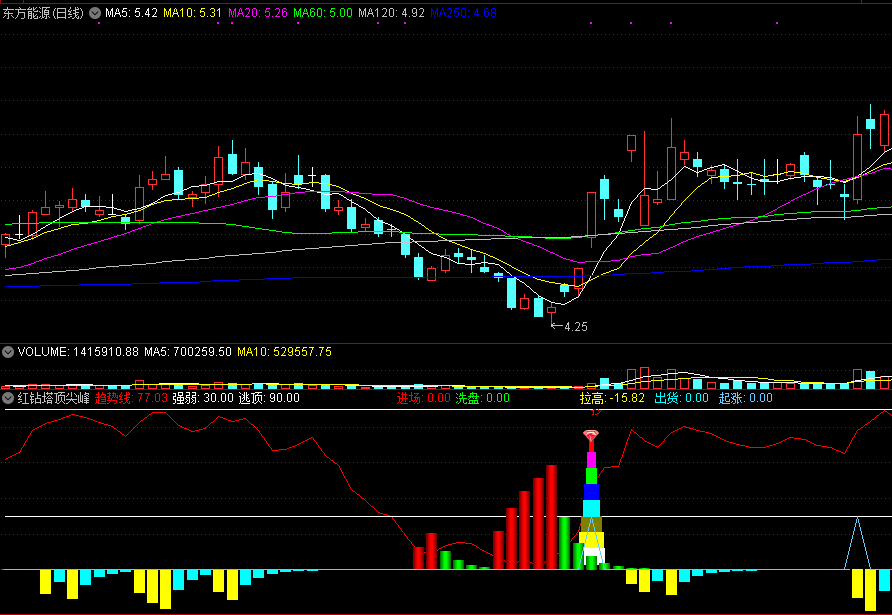Click the 起涨: 0.00 readout
This screenshot has height=615, width=892.
[x=746, y=398]
